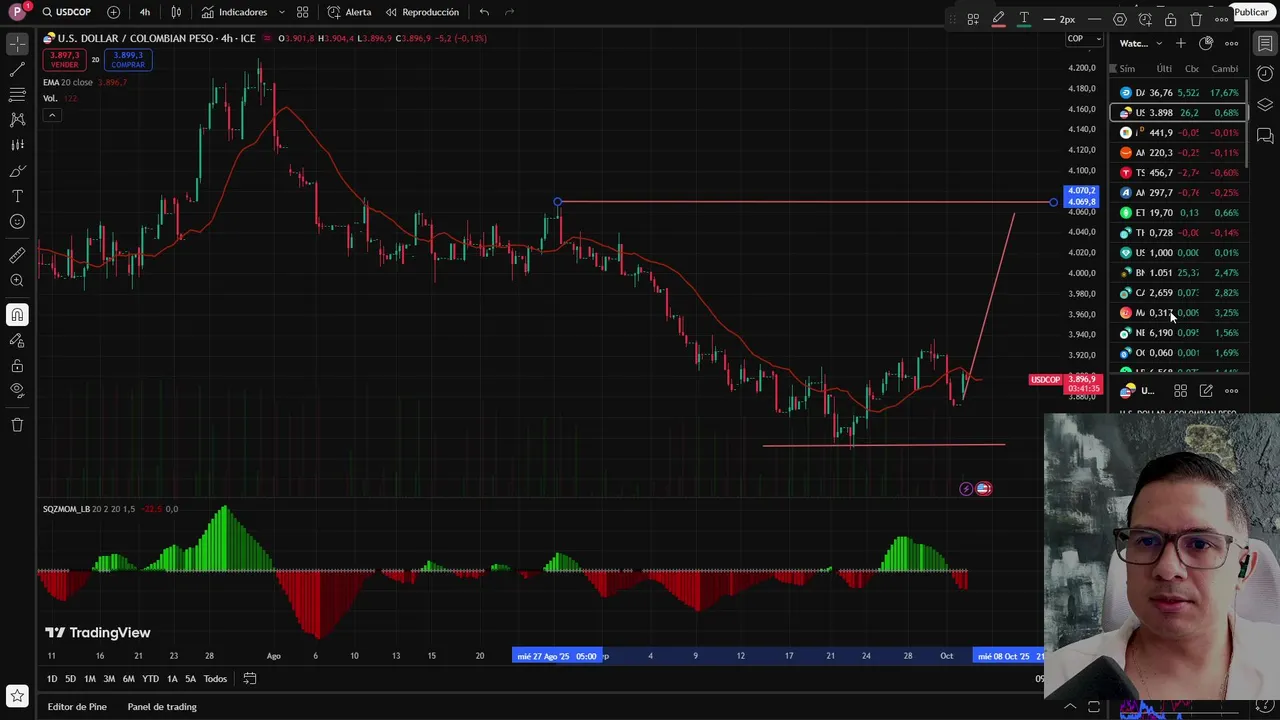
Task: Open drawing settings hexagon icon
Action: tap(1120, 19)
